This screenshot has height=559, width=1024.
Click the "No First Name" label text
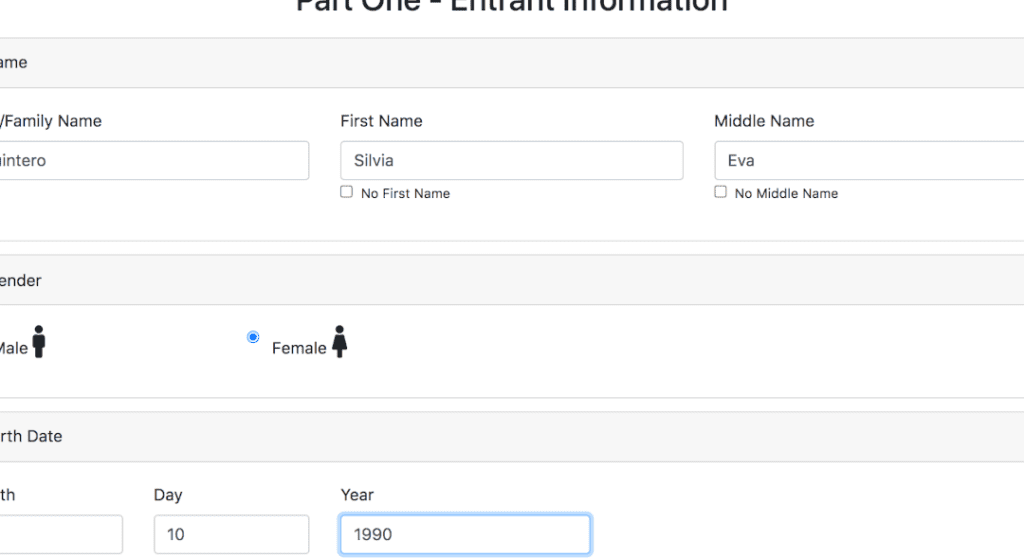(405, 194)
